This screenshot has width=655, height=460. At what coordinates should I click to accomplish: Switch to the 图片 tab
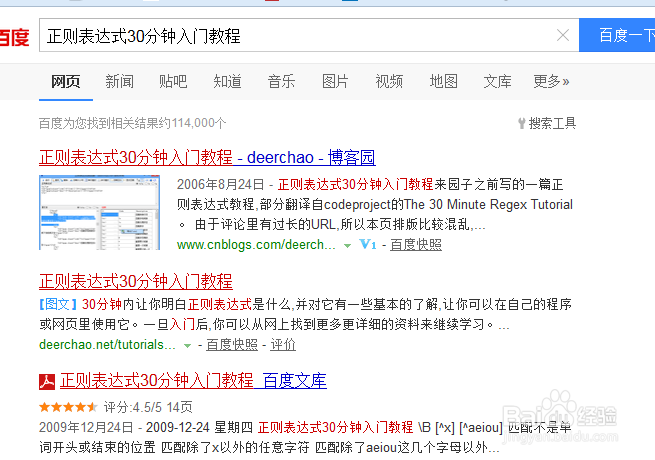pyautogui.click(x=335, y=81)
